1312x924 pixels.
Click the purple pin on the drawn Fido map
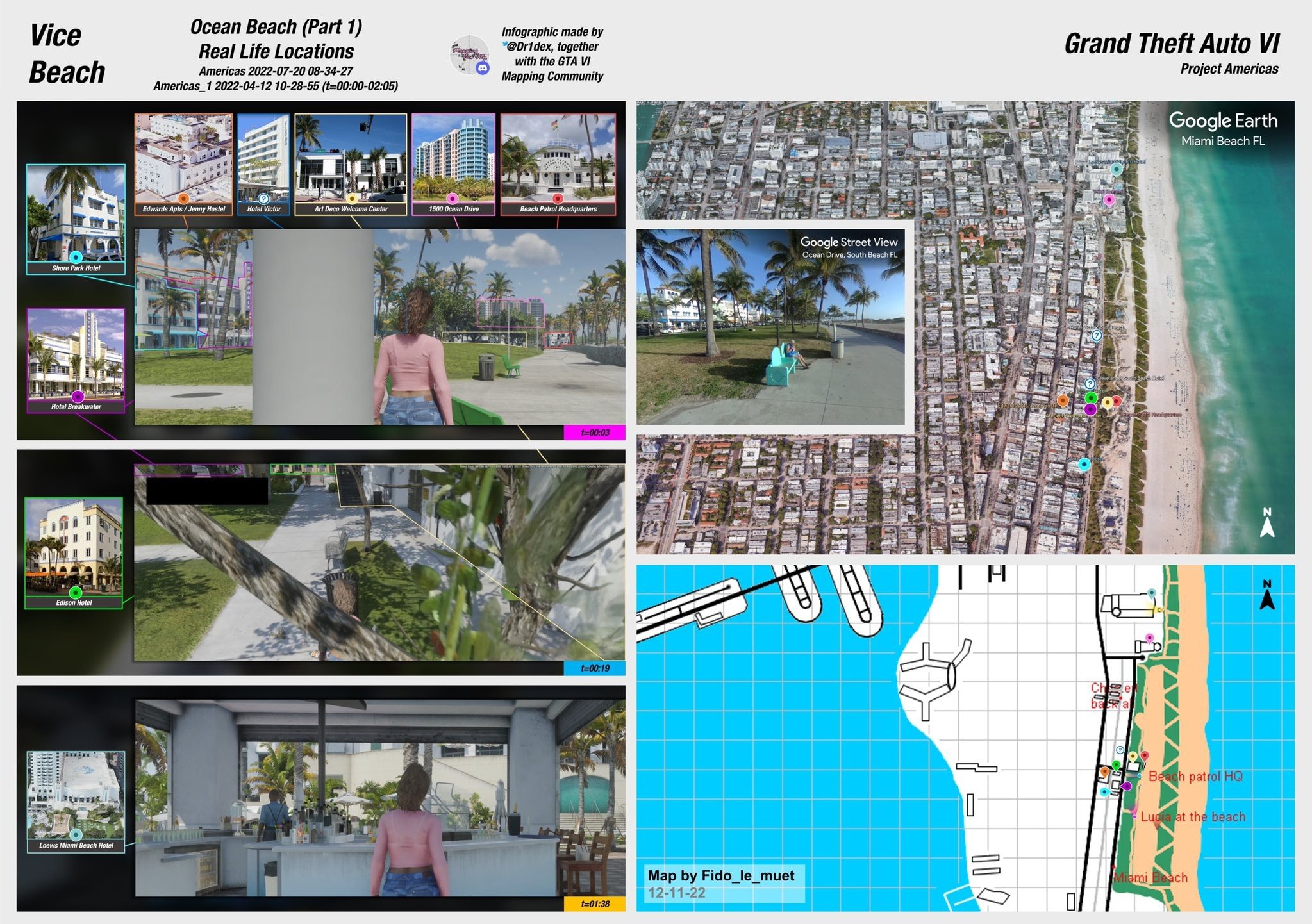point(1127,786)
